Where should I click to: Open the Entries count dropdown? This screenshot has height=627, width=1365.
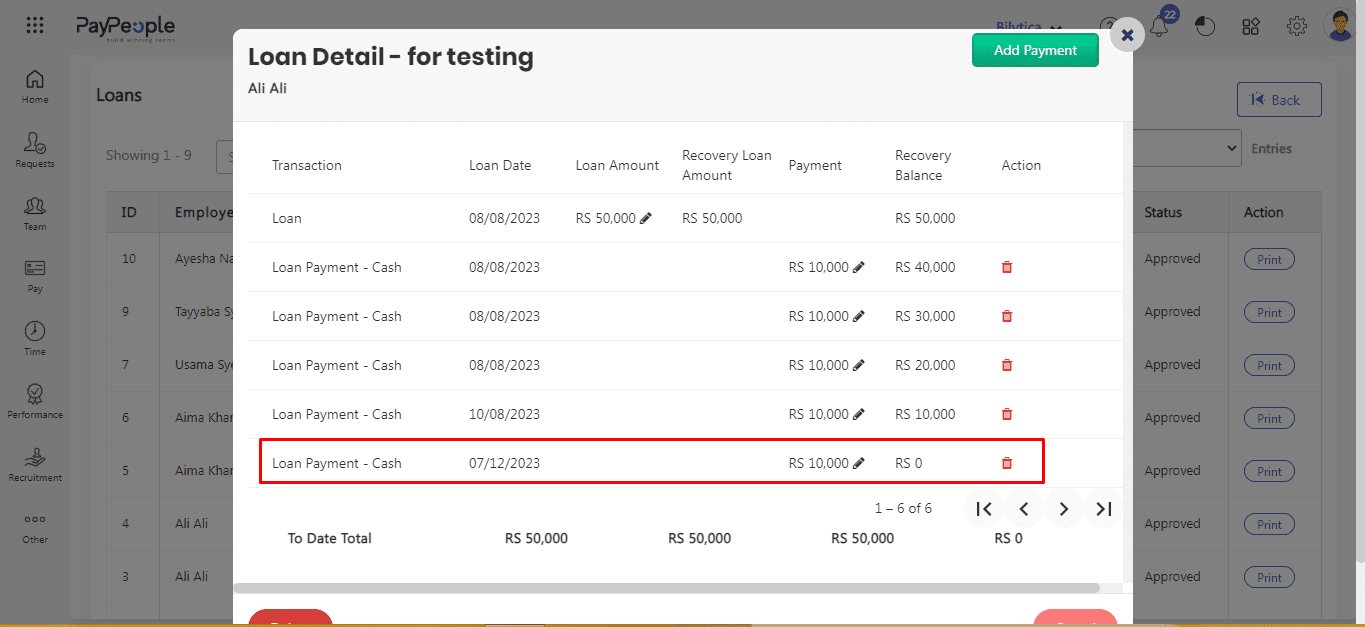click(x=1186, y=148)
